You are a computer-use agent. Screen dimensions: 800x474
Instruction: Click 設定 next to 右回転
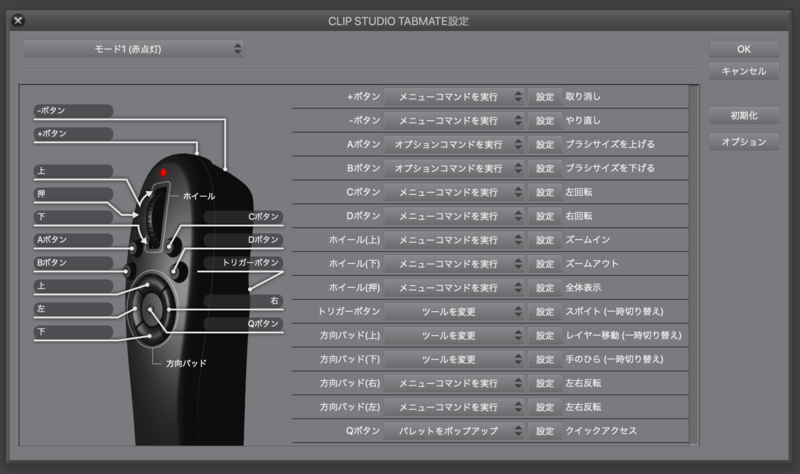(x=544, y=216)
